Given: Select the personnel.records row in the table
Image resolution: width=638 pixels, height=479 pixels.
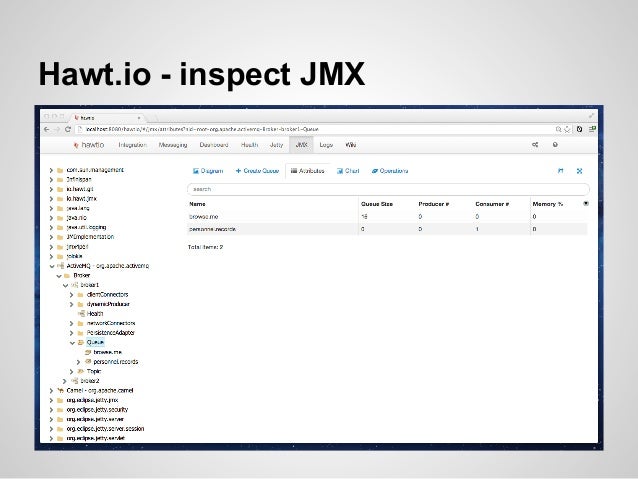Looking at the screenshot, I should (387, 229).
